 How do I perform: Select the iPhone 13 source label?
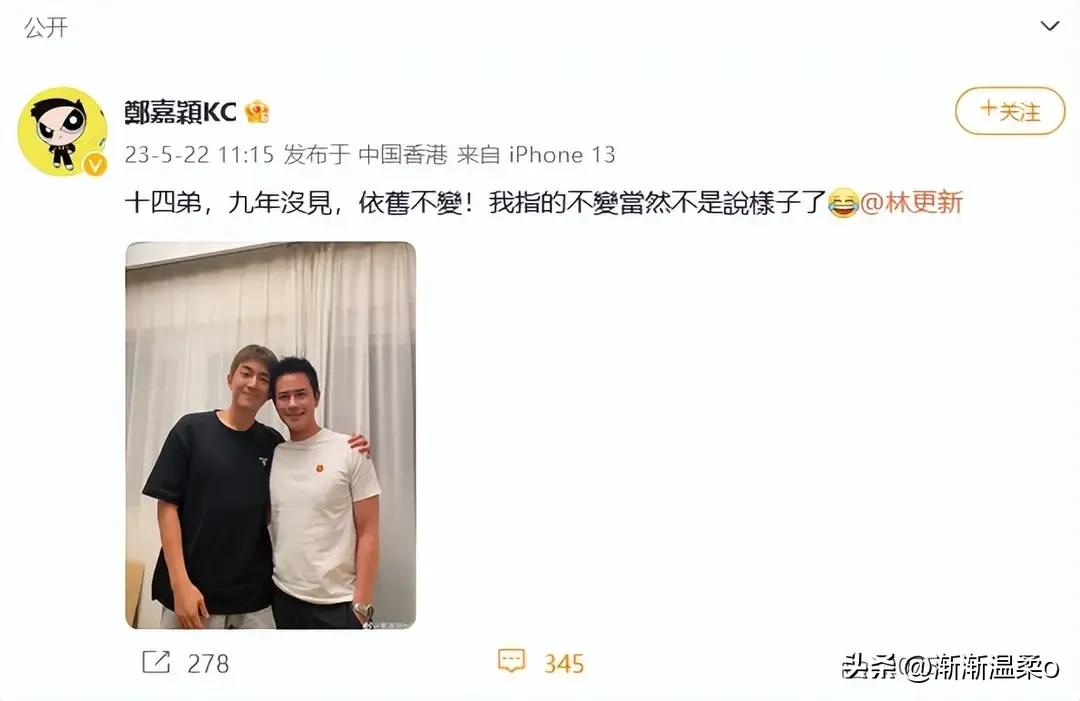coord(561,154)
